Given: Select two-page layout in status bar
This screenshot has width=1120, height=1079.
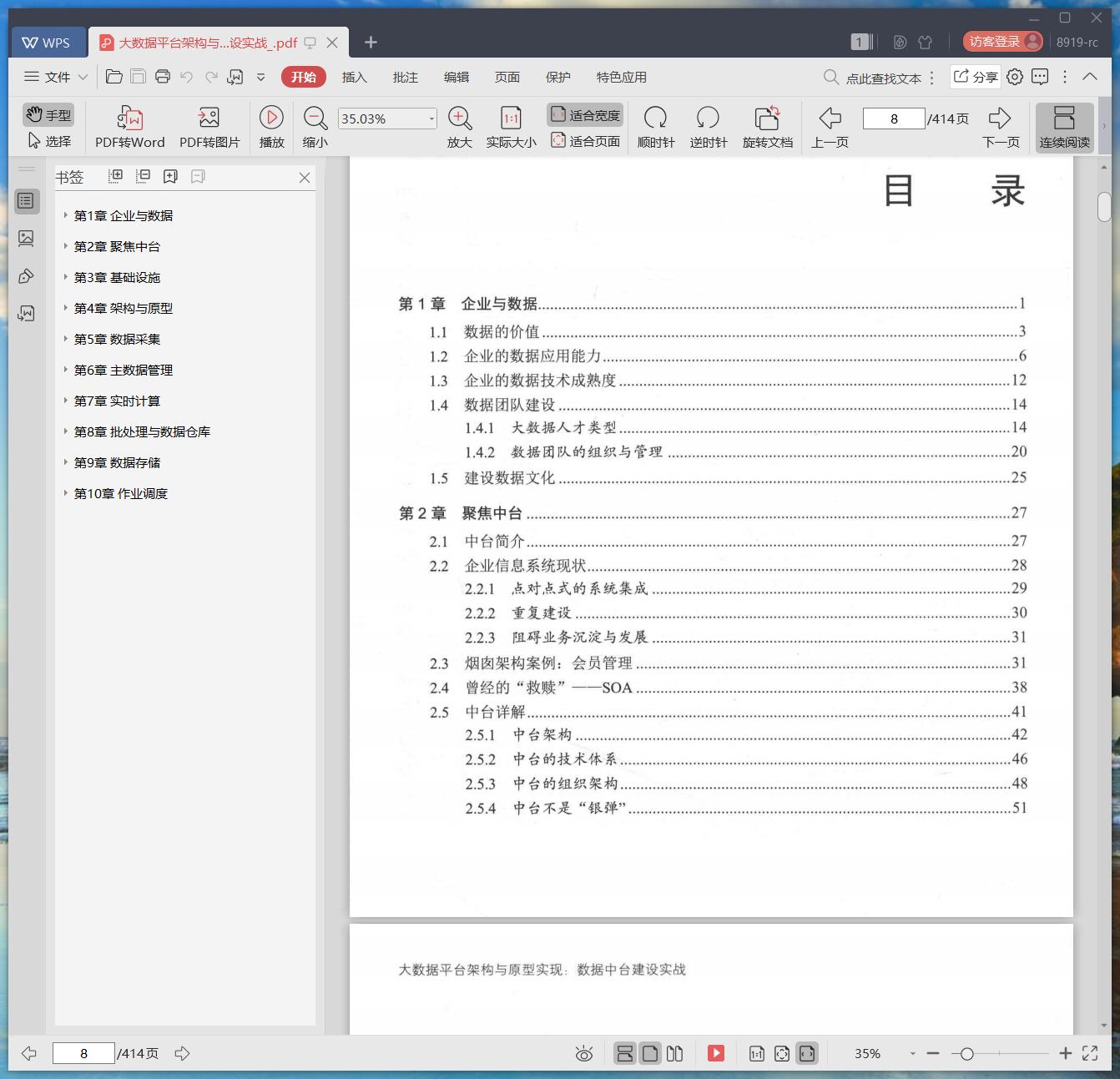Looking at the screenshot, I should (x=675, y=1054).
